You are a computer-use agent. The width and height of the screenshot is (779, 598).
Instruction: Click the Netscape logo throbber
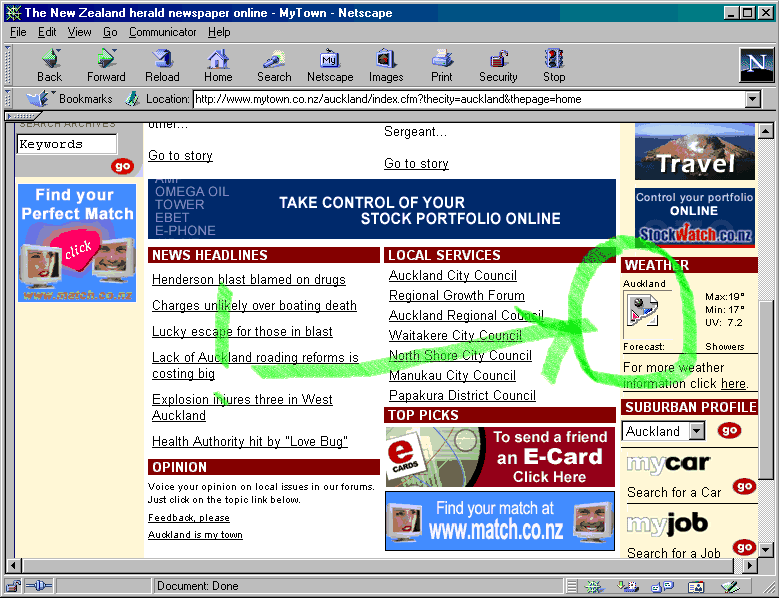757,65
